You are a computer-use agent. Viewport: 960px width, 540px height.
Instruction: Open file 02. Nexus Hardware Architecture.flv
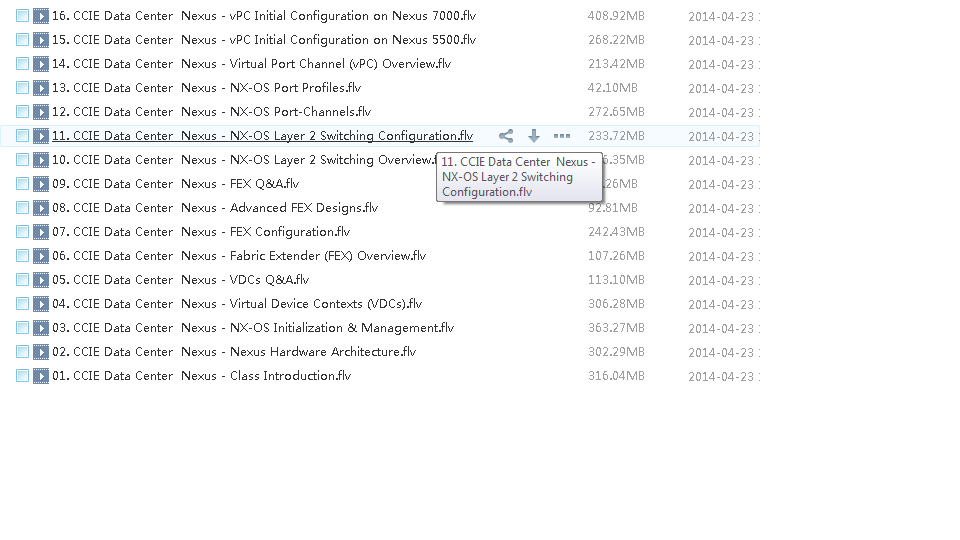coord(234,352)
